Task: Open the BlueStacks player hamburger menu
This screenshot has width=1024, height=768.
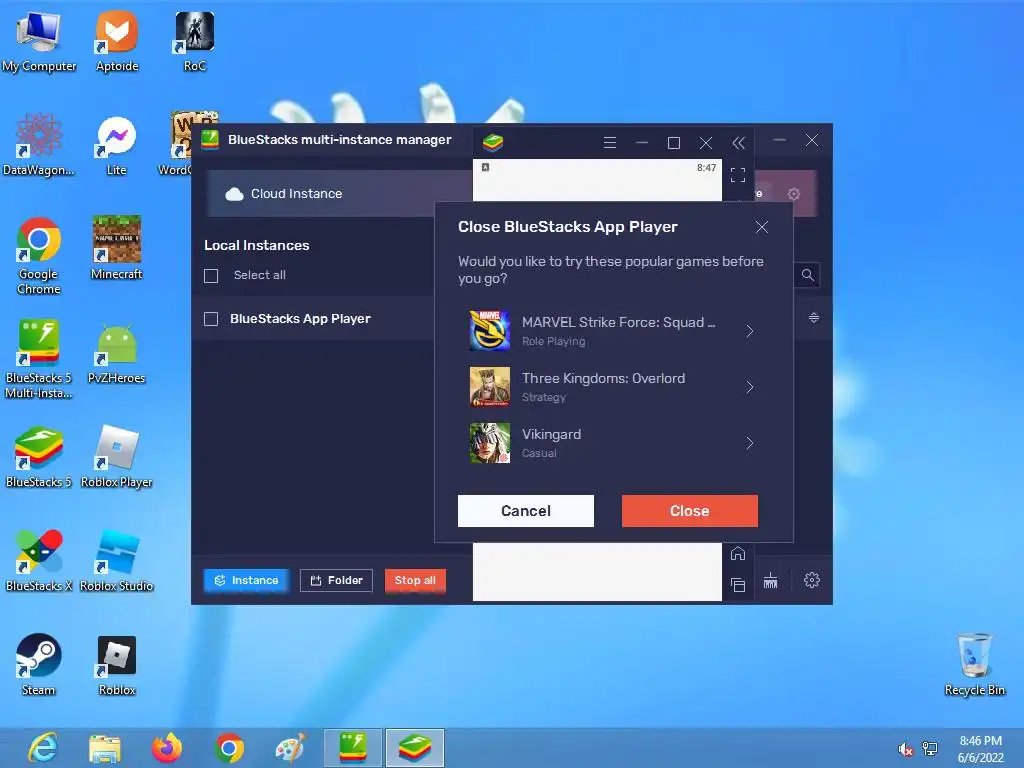Action: (x=609, y=142)
